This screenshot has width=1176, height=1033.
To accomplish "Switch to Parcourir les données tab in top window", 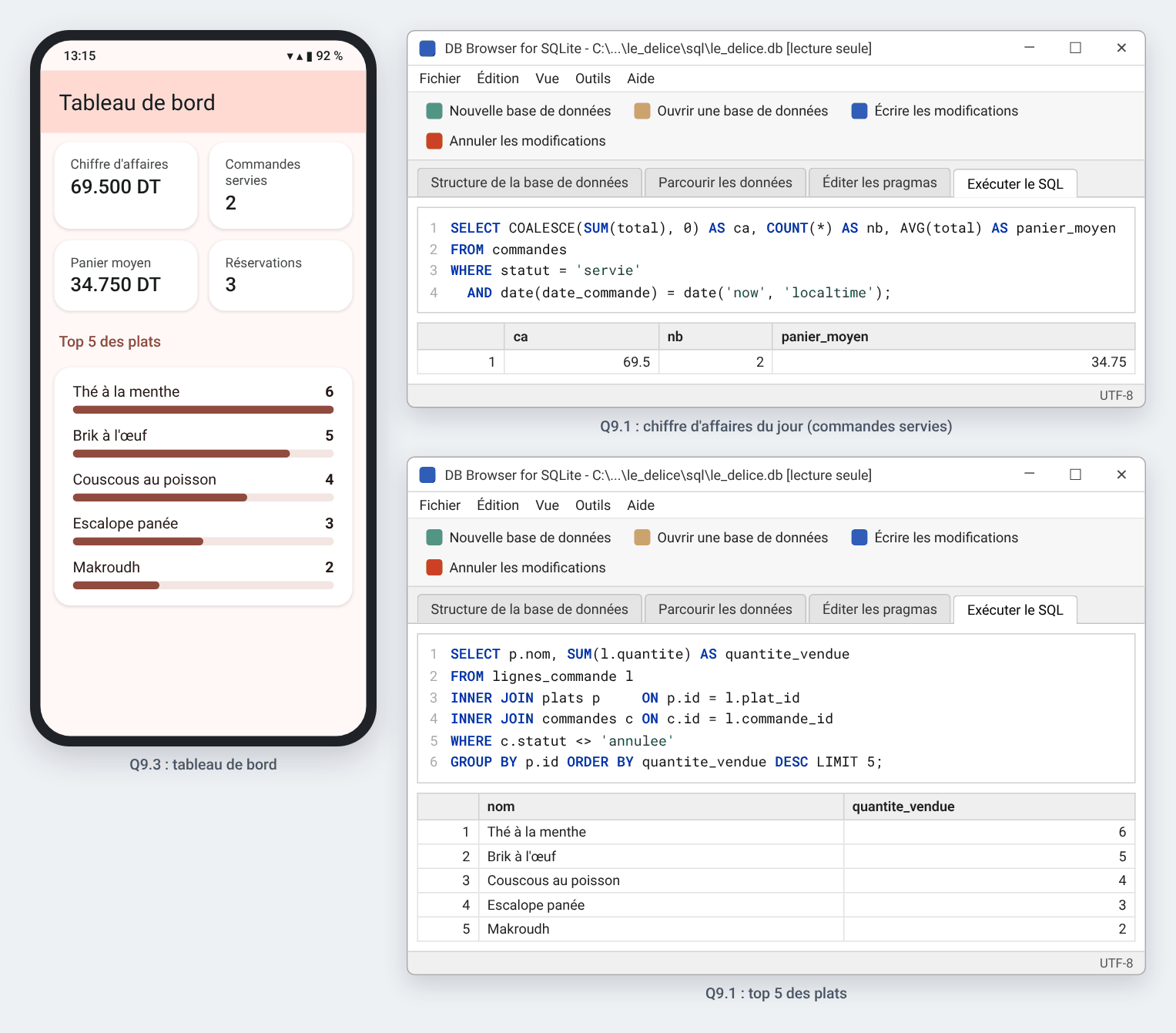I will [x=725, y=183].
